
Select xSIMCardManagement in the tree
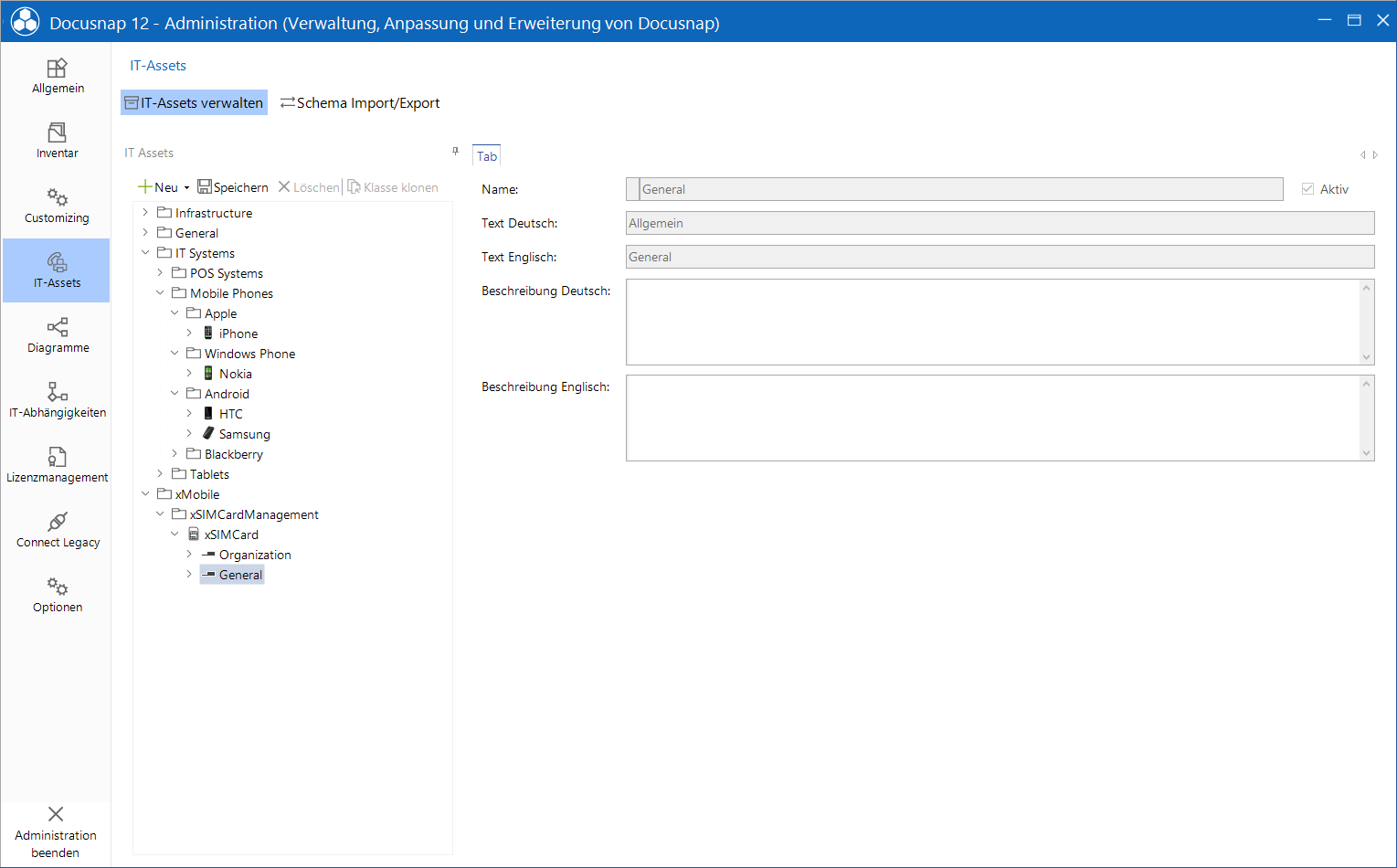pyautogui.click(x=254, y=514)
